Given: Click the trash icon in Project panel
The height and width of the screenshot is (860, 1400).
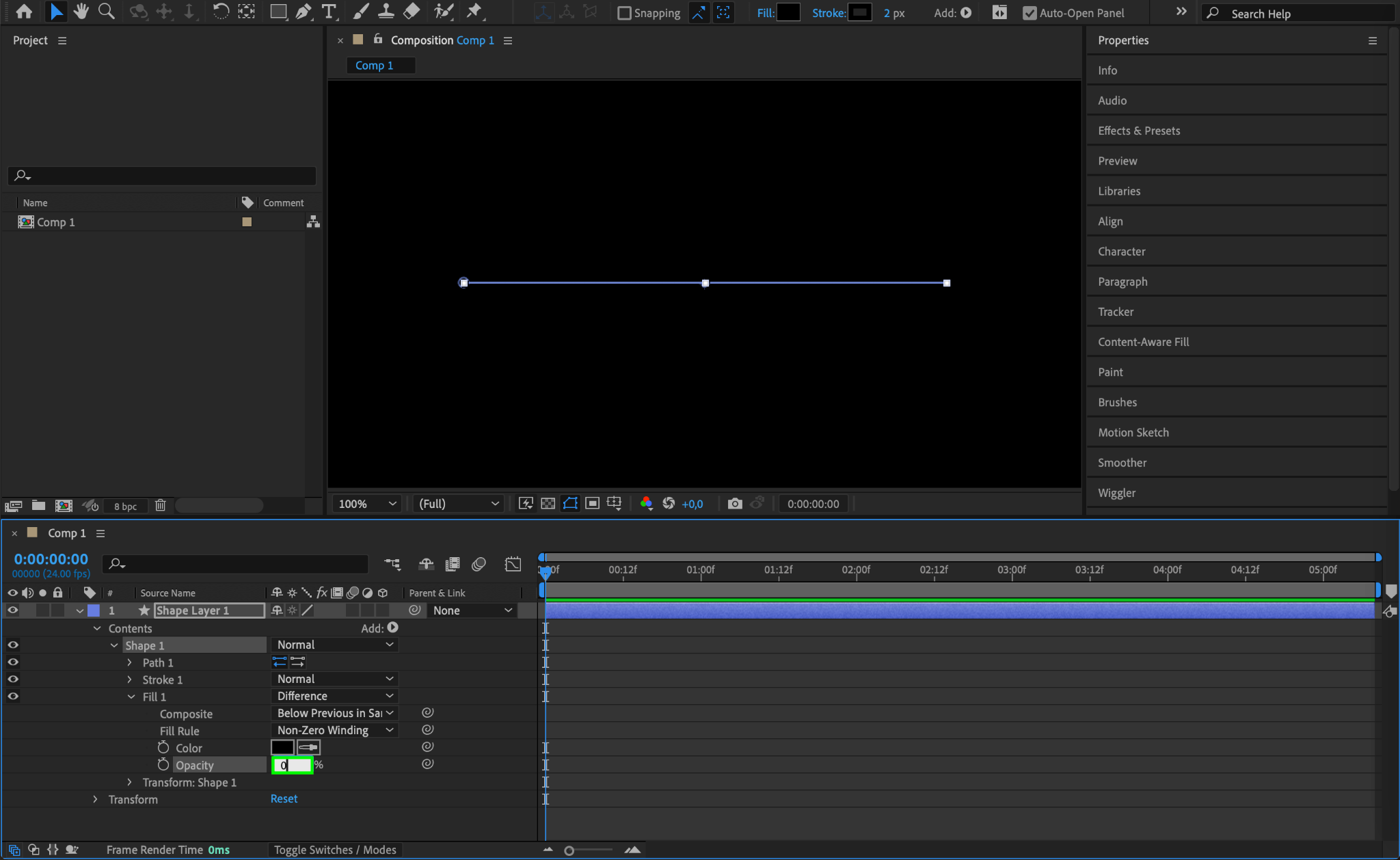Looking at the screenshot, I should [x=160, y=505].
